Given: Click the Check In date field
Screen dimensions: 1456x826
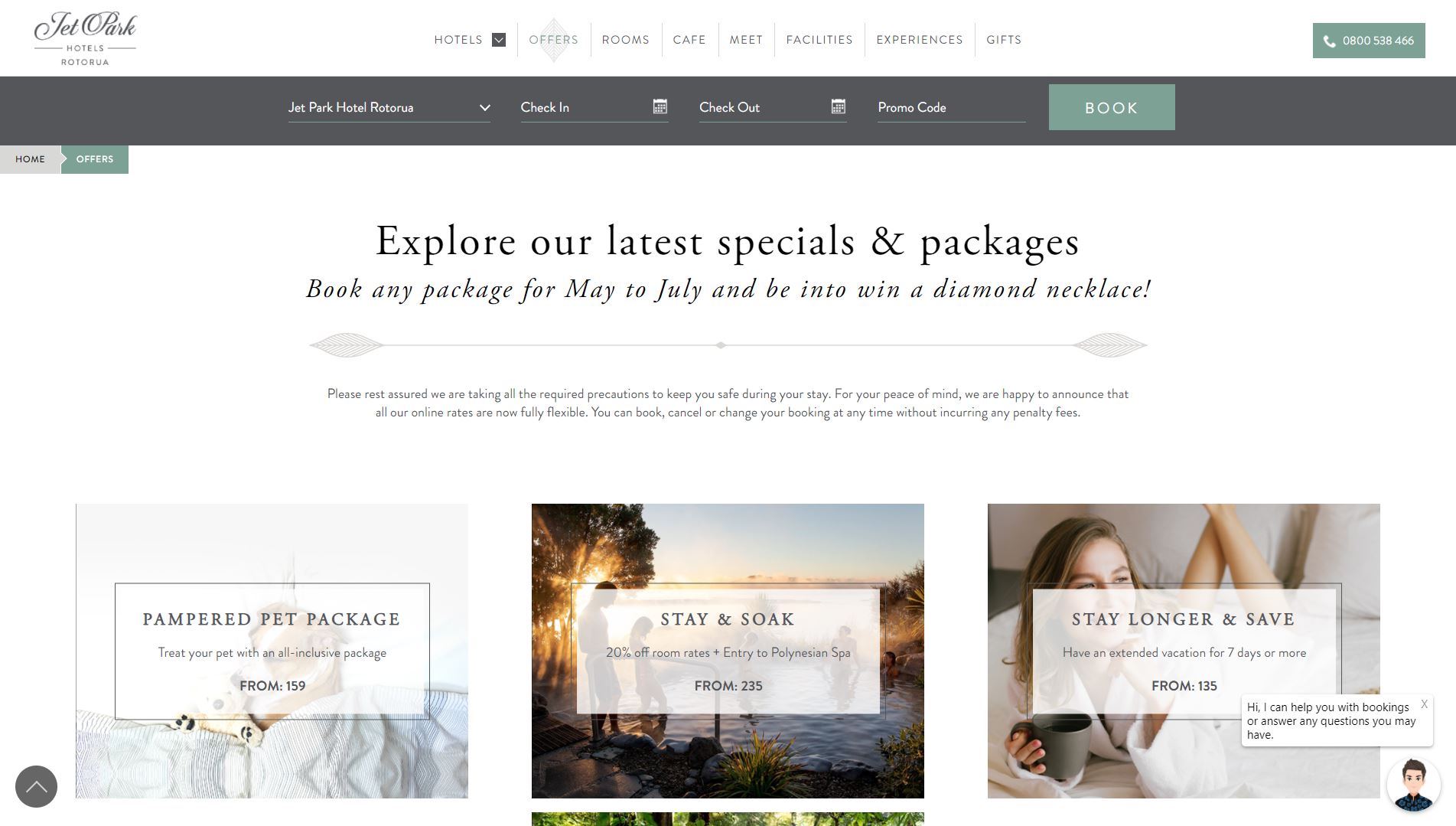Looking at the screenshot, I should click(x=594, y=107).
